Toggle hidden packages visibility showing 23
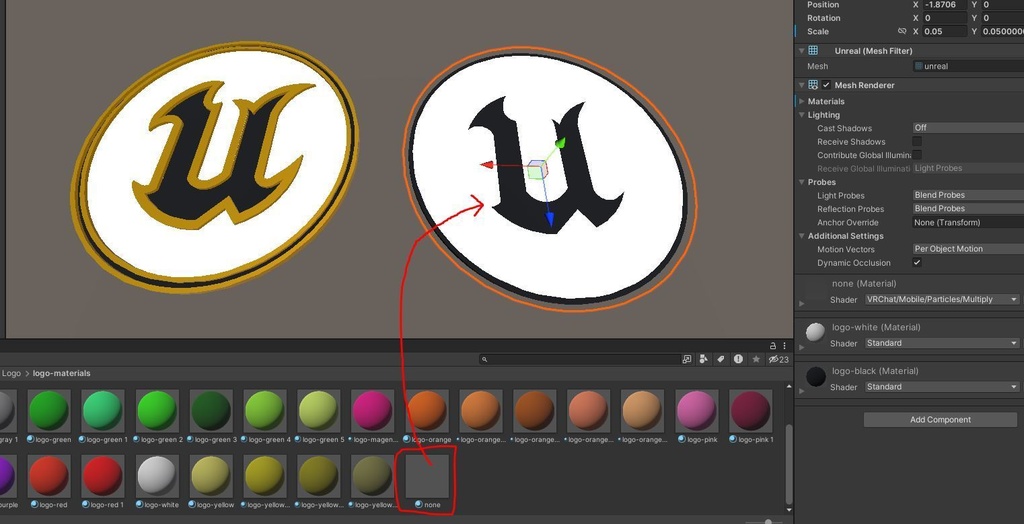This screenshot has height=524, width=1024. pos(778,359)
